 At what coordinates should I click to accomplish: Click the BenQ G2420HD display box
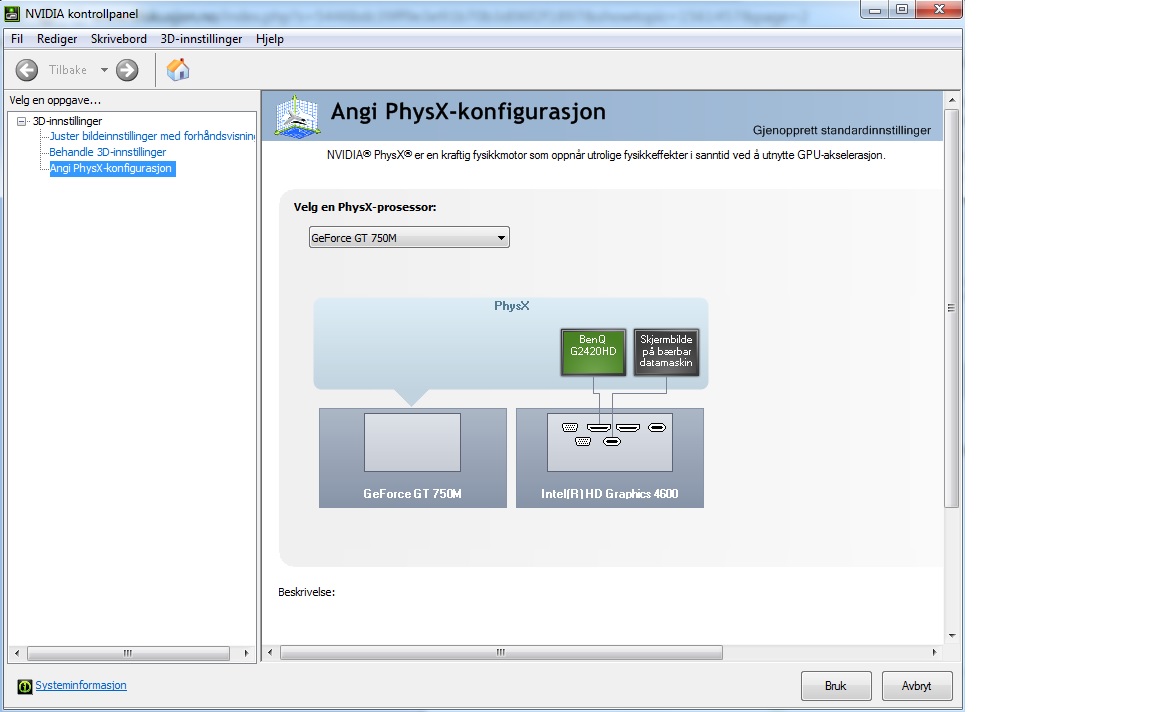(x=593, y=352)
